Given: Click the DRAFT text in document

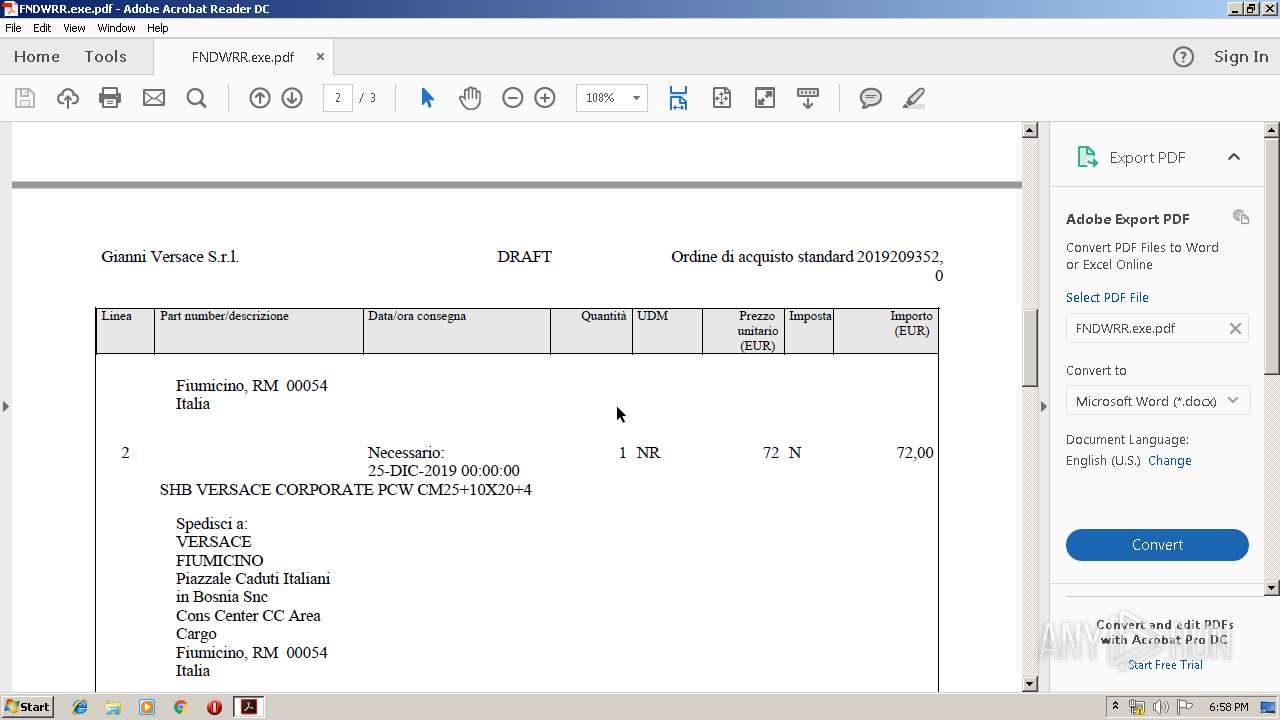Looking at the screenshot, I should 524,257.
